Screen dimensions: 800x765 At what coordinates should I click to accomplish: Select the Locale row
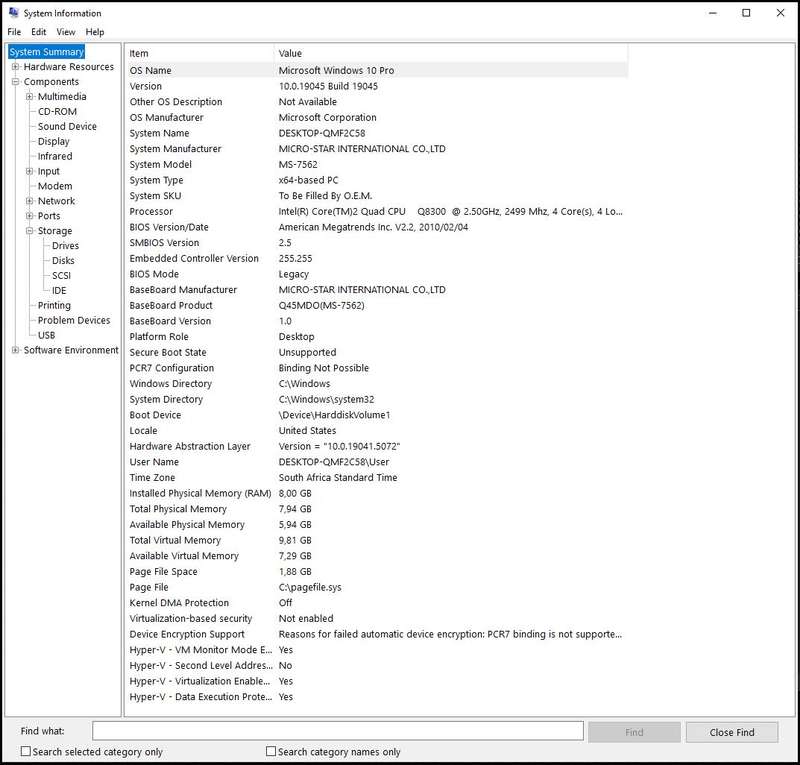click(x=377, y=430)
